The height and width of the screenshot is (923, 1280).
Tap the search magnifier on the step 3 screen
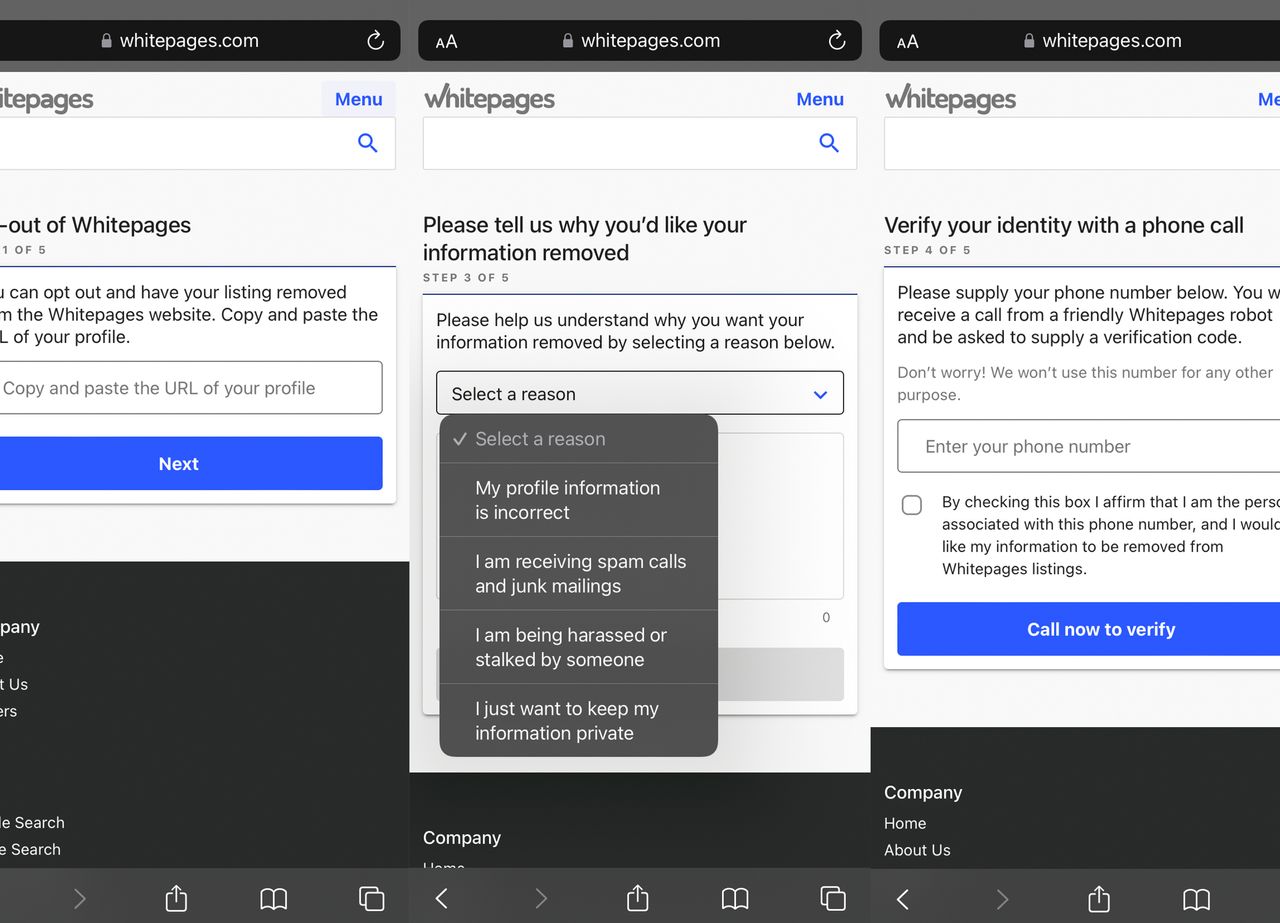click(x=829, y=143)
